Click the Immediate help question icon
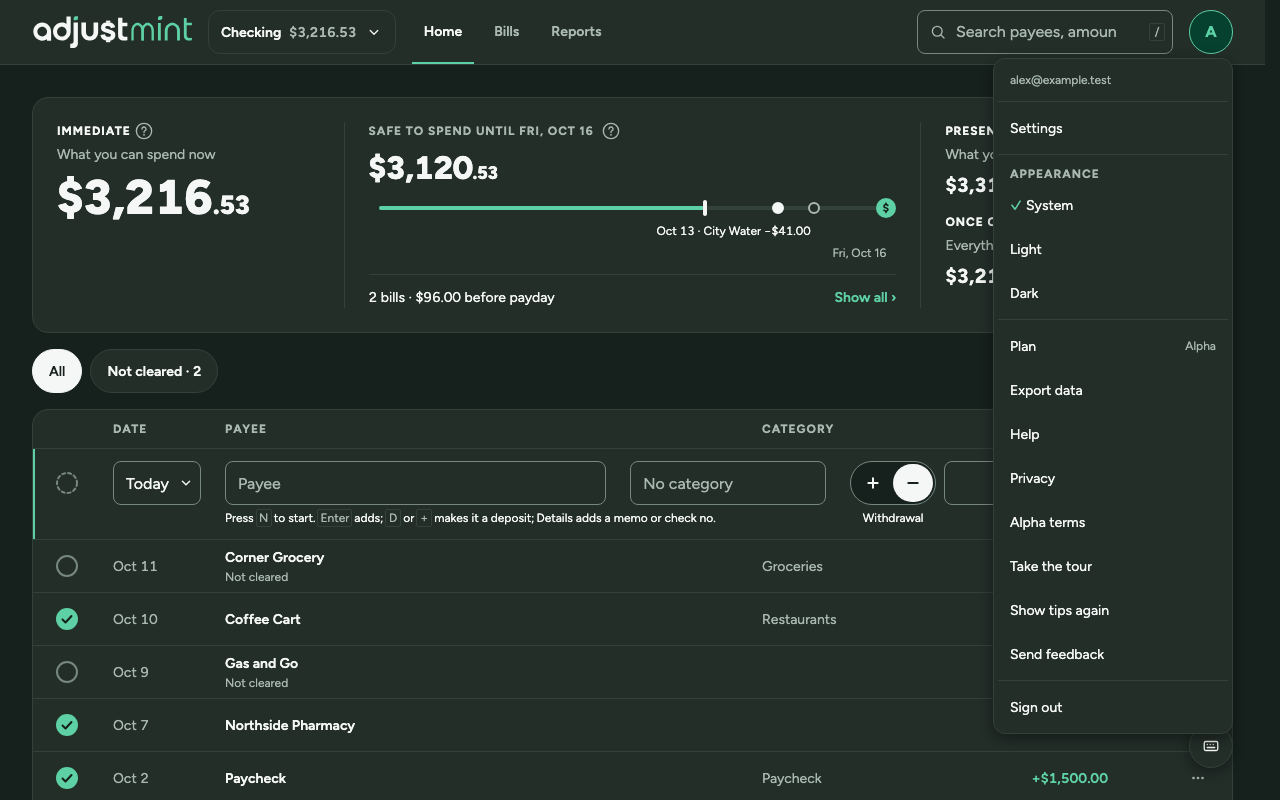The image size is (1280, 800). (x=144, y=131)
